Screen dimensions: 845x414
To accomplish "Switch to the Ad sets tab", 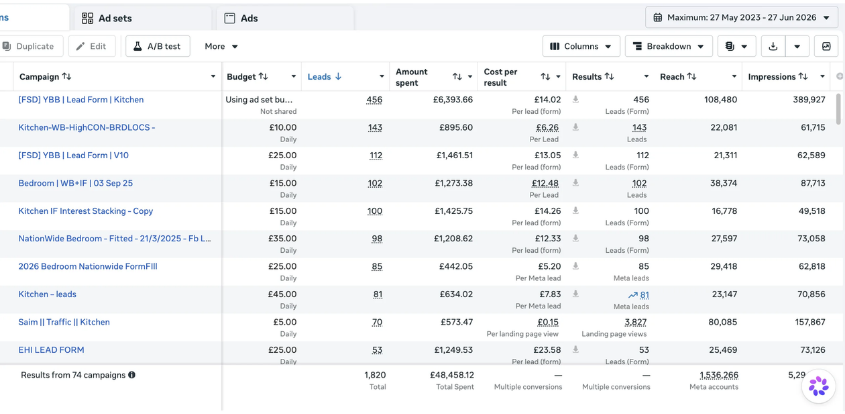I will (x=107, y=18).
